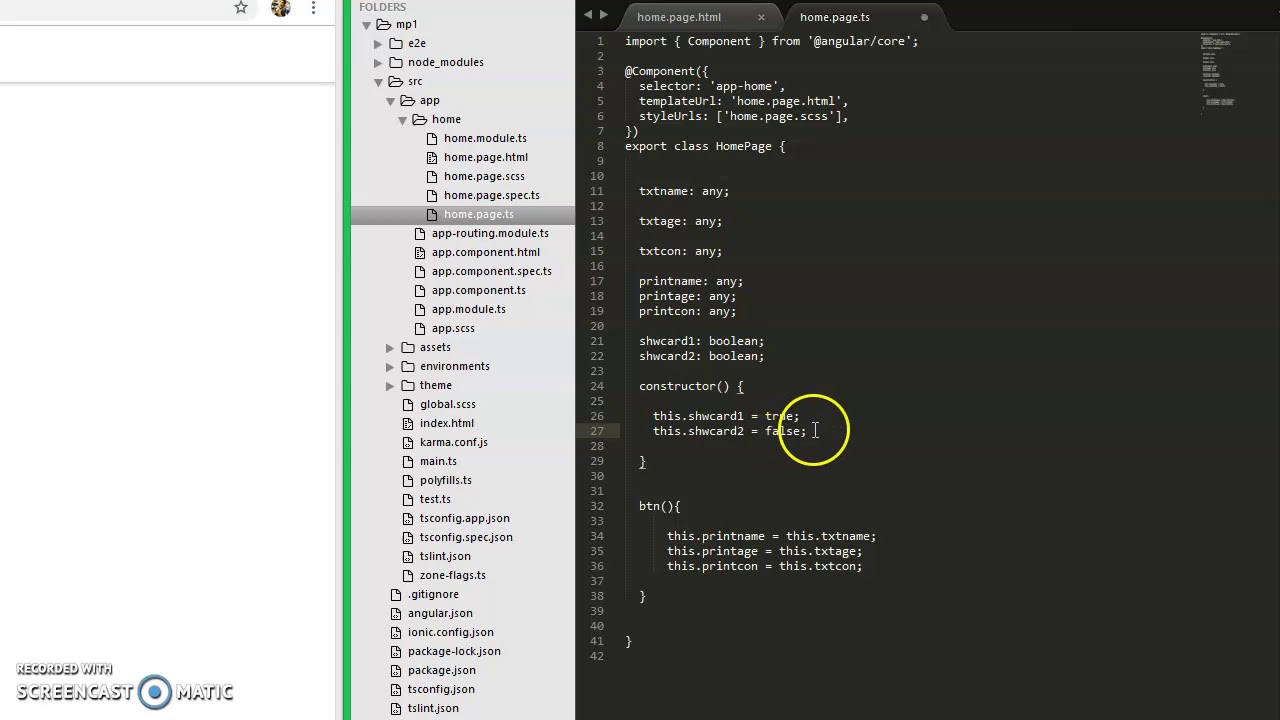Image resolution: width=1280 pixels, height=720 pixels.
Task: Expand the environments folder arrow
Action: 390,366
